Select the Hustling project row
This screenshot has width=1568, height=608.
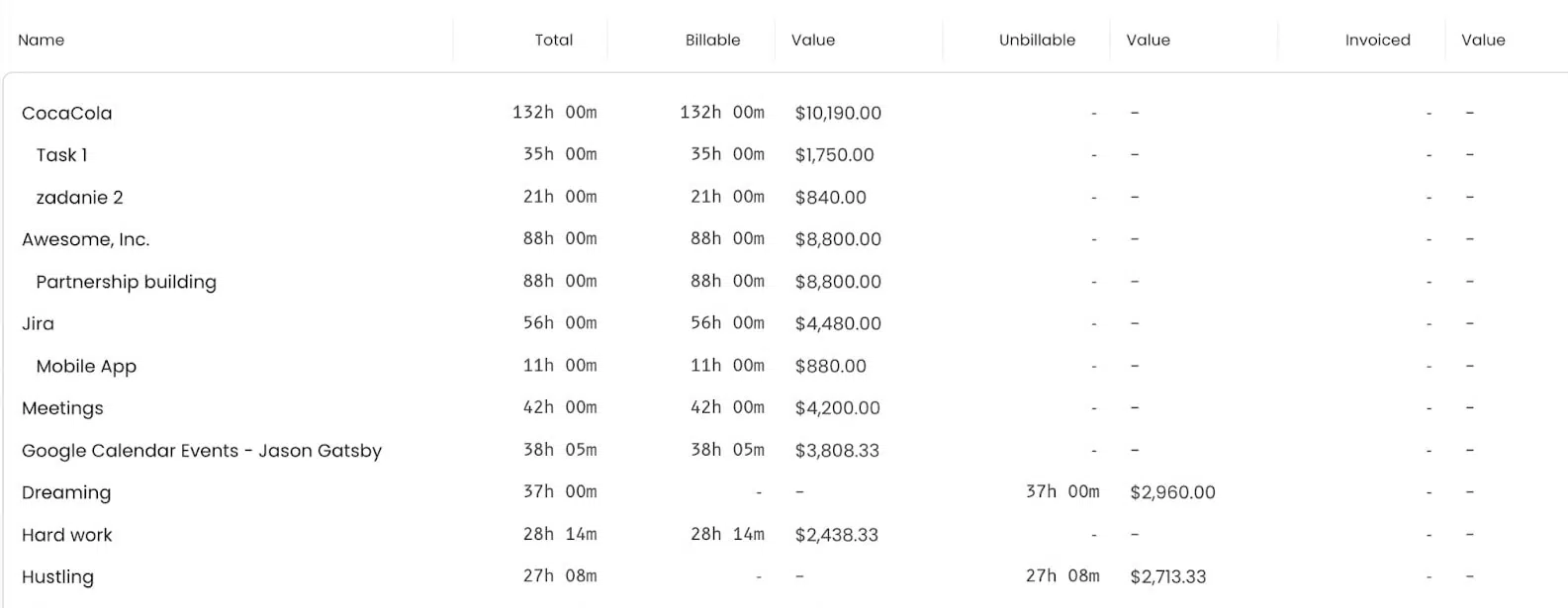click(58, 576)
